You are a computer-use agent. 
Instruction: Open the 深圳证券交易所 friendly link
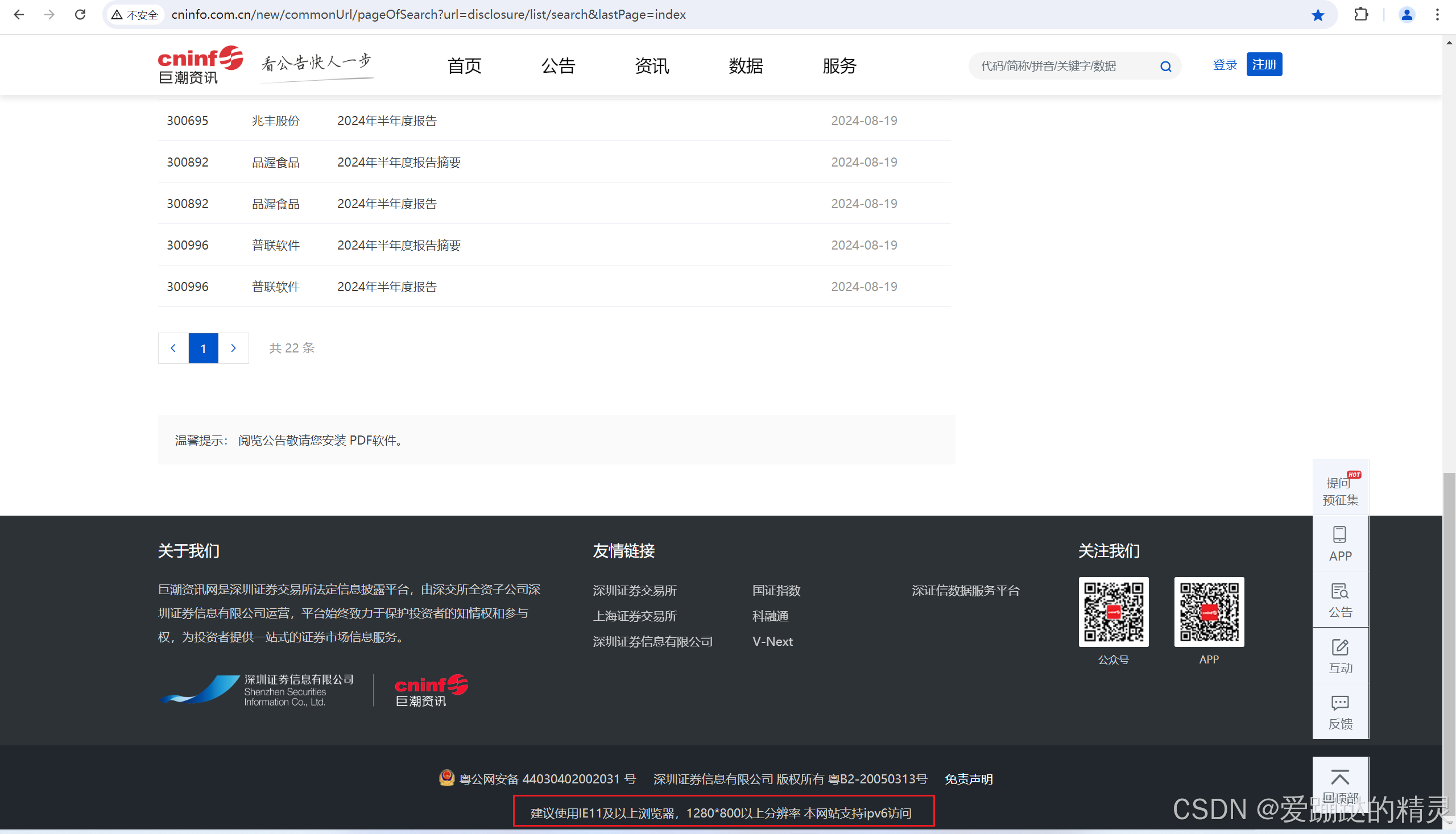(x=634, y=590)
